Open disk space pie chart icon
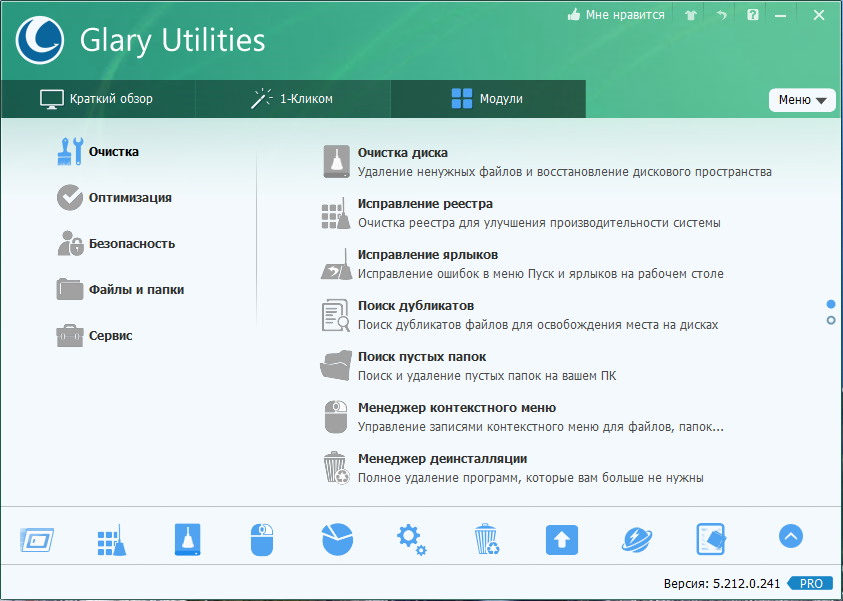The height and width of the screenshot is (601, 843). [337, 539]
